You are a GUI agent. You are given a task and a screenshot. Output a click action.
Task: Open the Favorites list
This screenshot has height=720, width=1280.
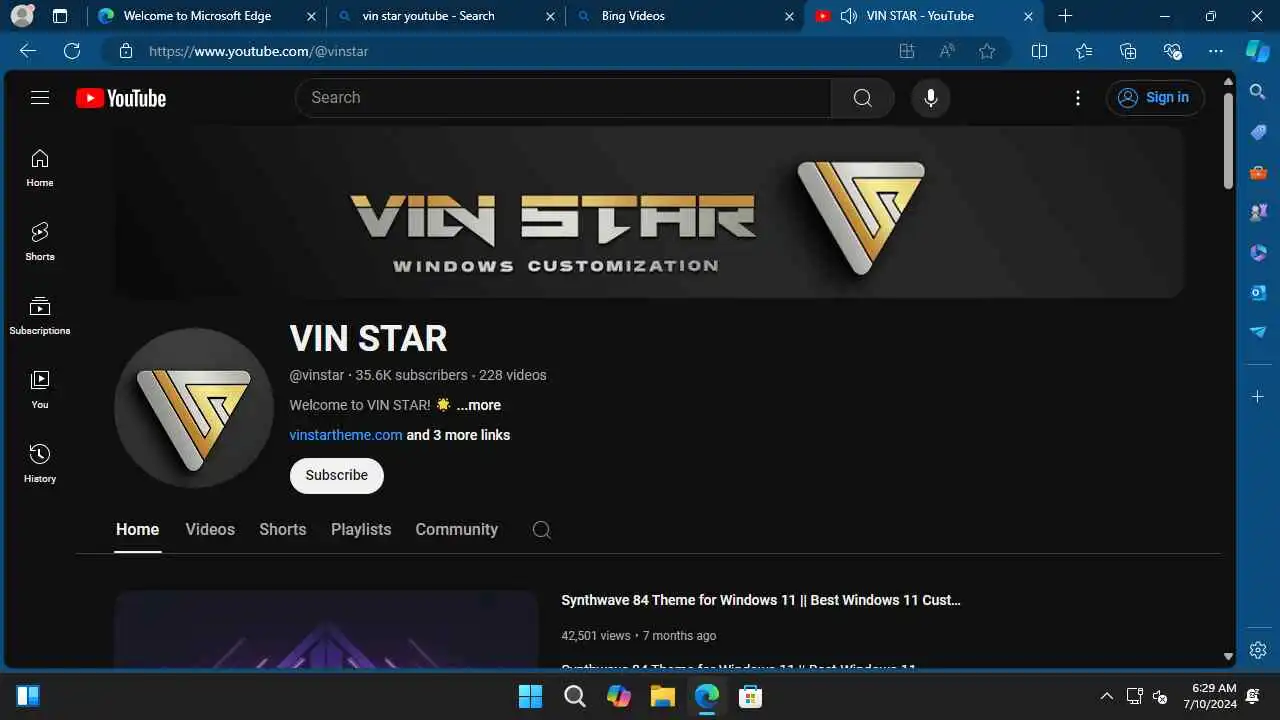(x=1084, y=51)
